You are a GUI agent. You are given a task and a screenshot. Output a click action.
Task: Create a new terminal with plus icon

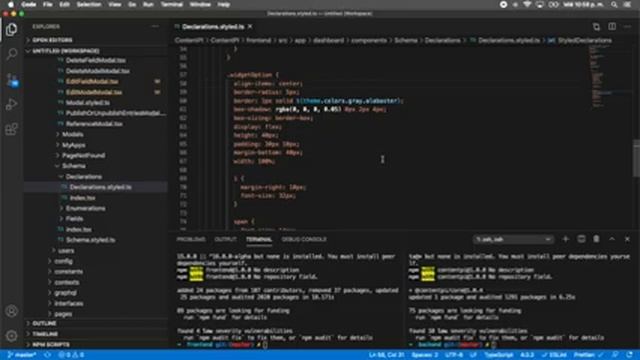point(565,239)
